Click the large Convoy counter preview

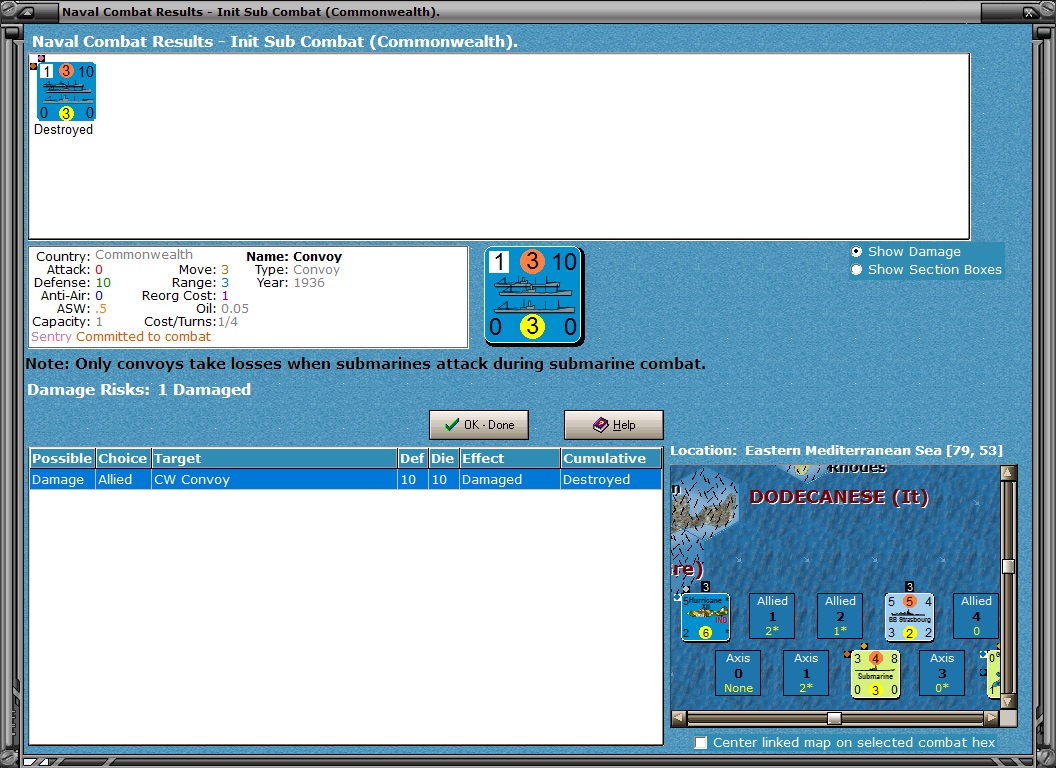pyautogui.click(x=533, y=296)
